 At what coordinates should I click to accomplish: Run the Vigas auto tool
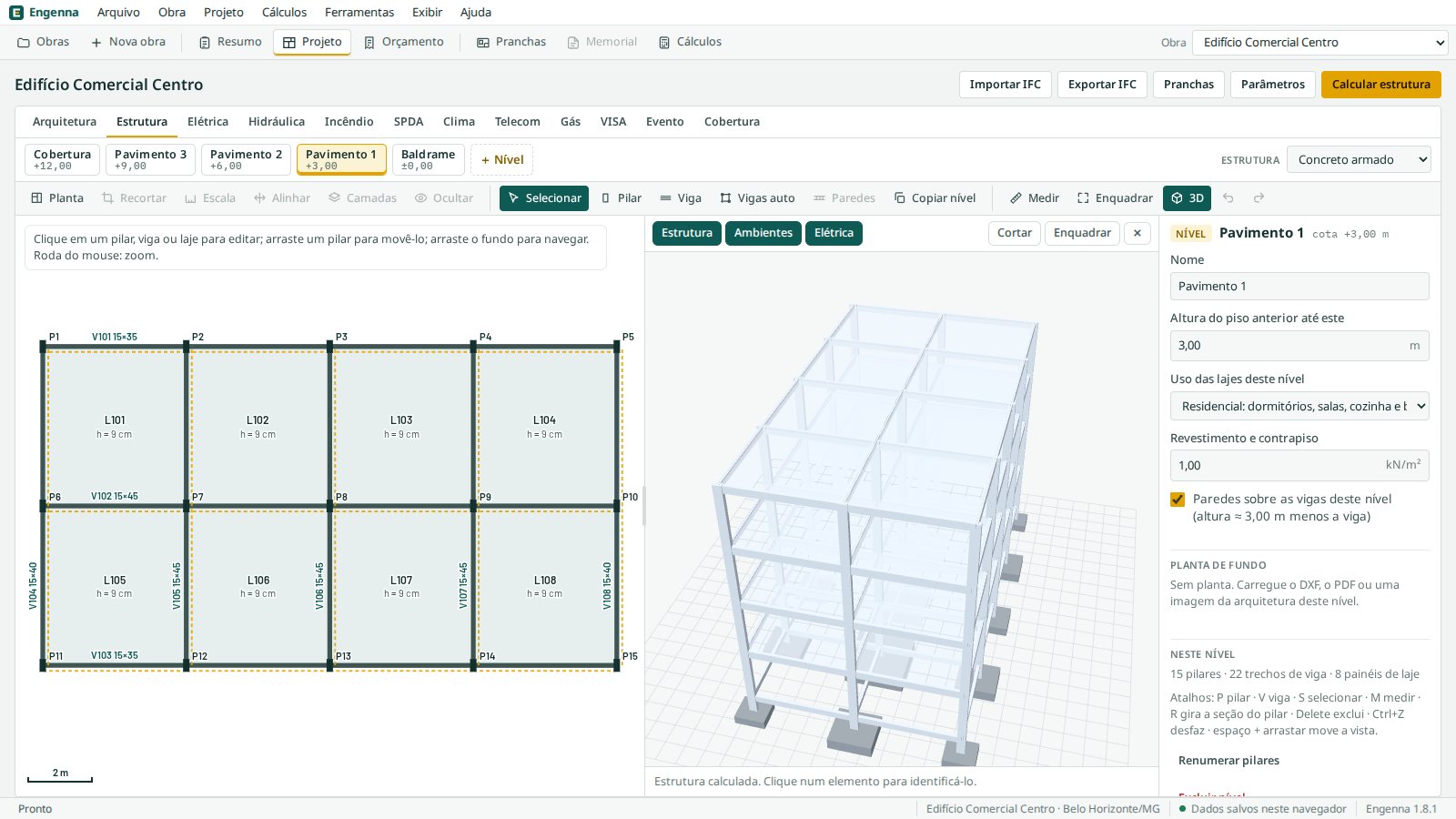pos(757,198)
